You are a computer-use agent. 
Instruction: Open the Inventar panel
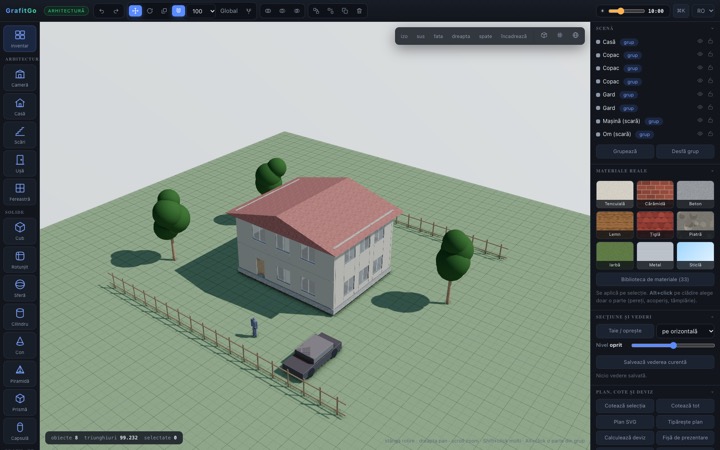(x=20, y=39)
